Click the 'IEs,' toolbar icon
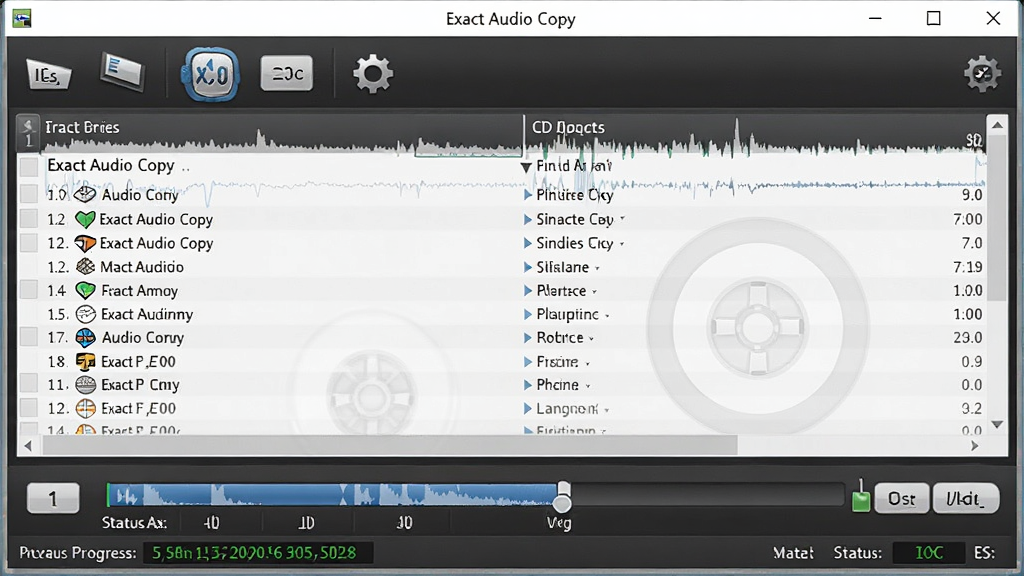Image resolution: width=1024 pixels, height=576 pixels. tap(48, 74)
